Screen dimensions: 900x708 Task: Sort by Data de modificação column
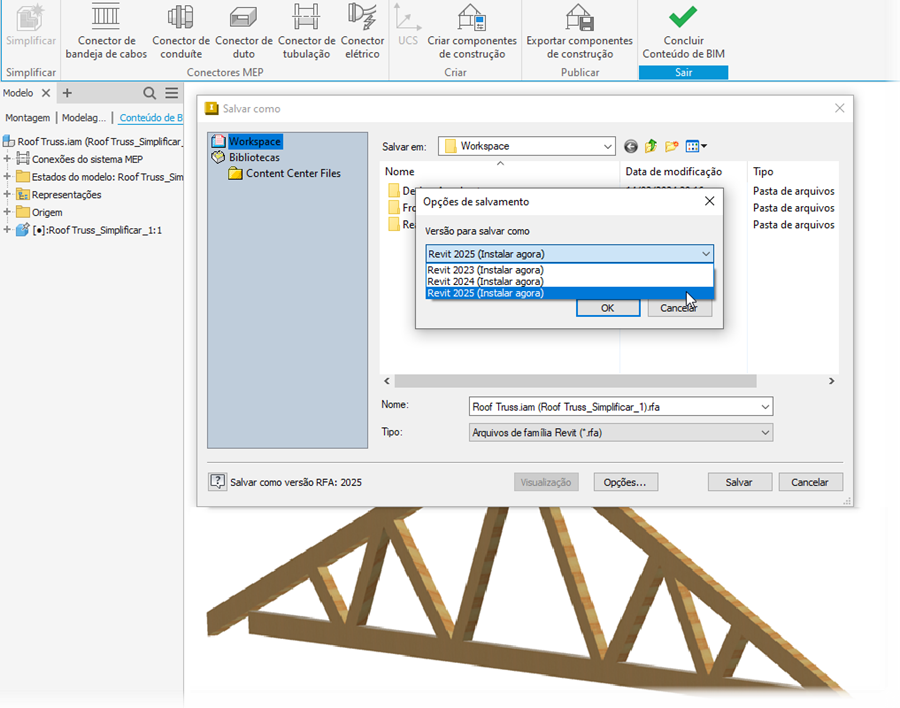(x=684, y=172)
